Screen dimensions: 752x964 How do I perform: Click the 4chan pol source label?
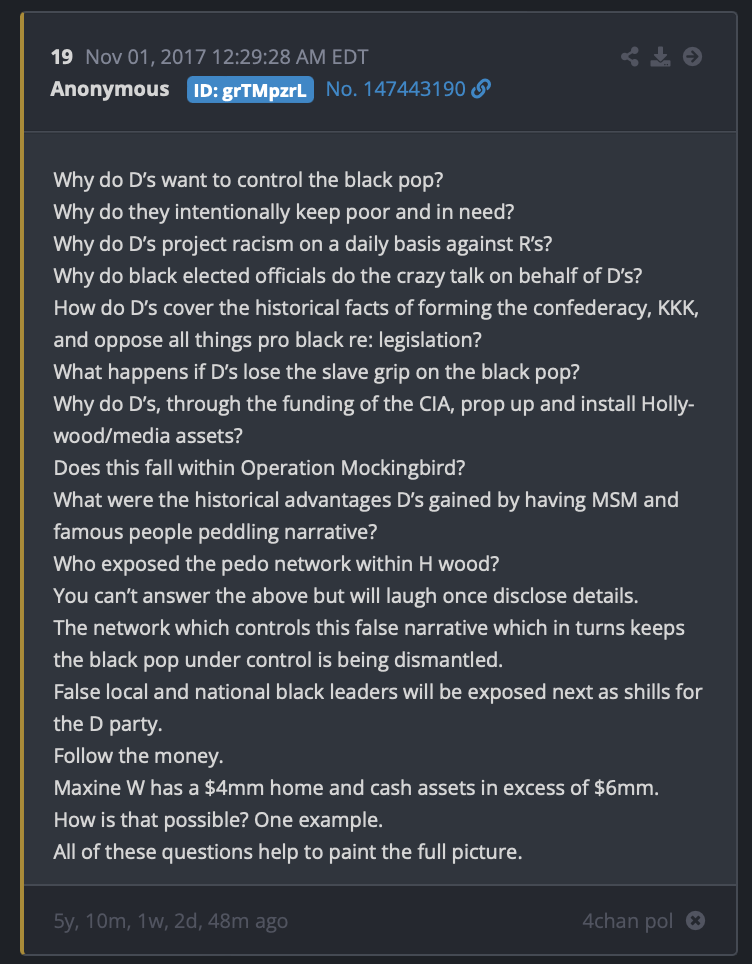coord(628,920)
